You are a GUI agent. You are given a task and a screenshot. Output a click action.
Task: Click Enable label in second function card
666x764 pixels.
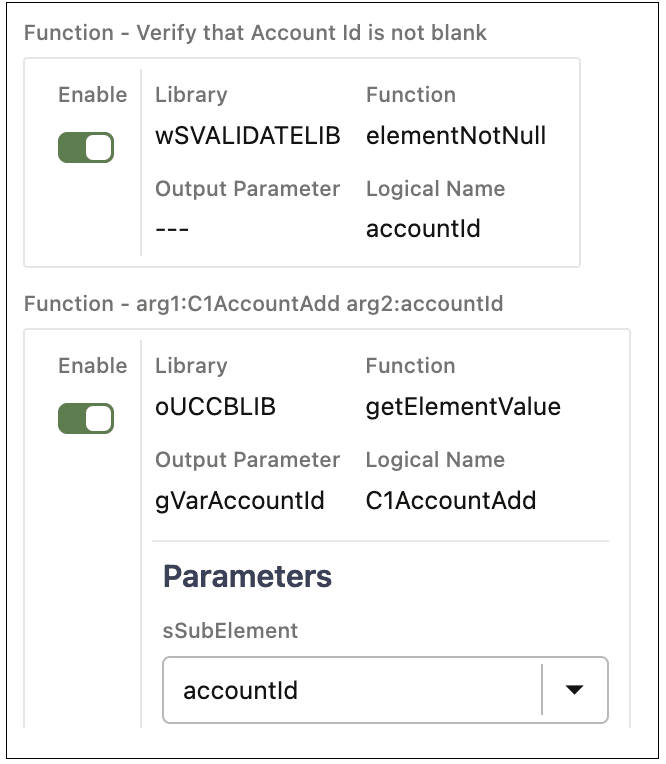point(93,366)
